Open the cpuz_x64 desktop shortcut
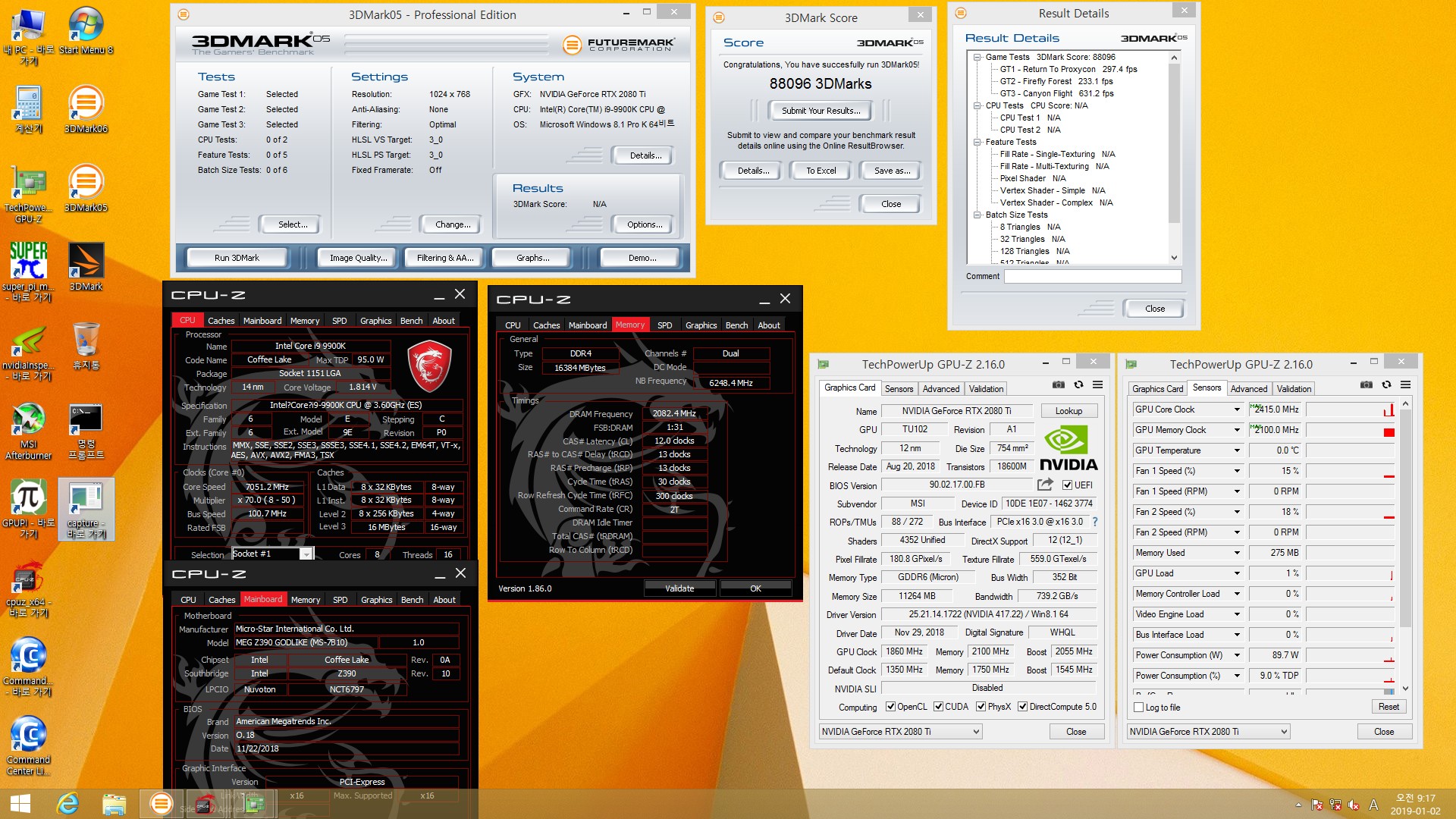The height and width of the screenshot is (819, 1456). 28,588
